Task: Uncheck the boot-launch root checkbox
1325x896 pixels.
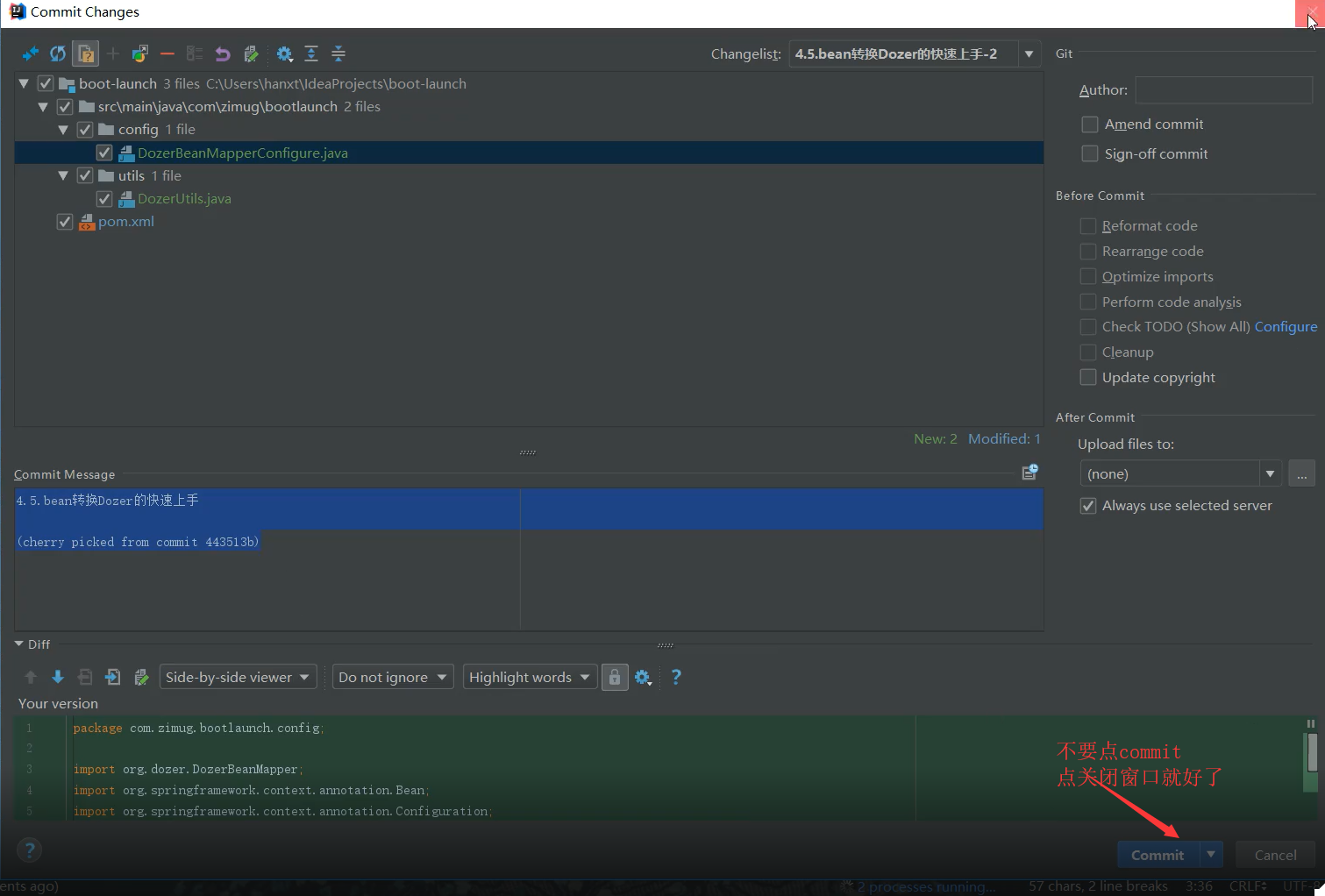Action: tap(46, 84)
